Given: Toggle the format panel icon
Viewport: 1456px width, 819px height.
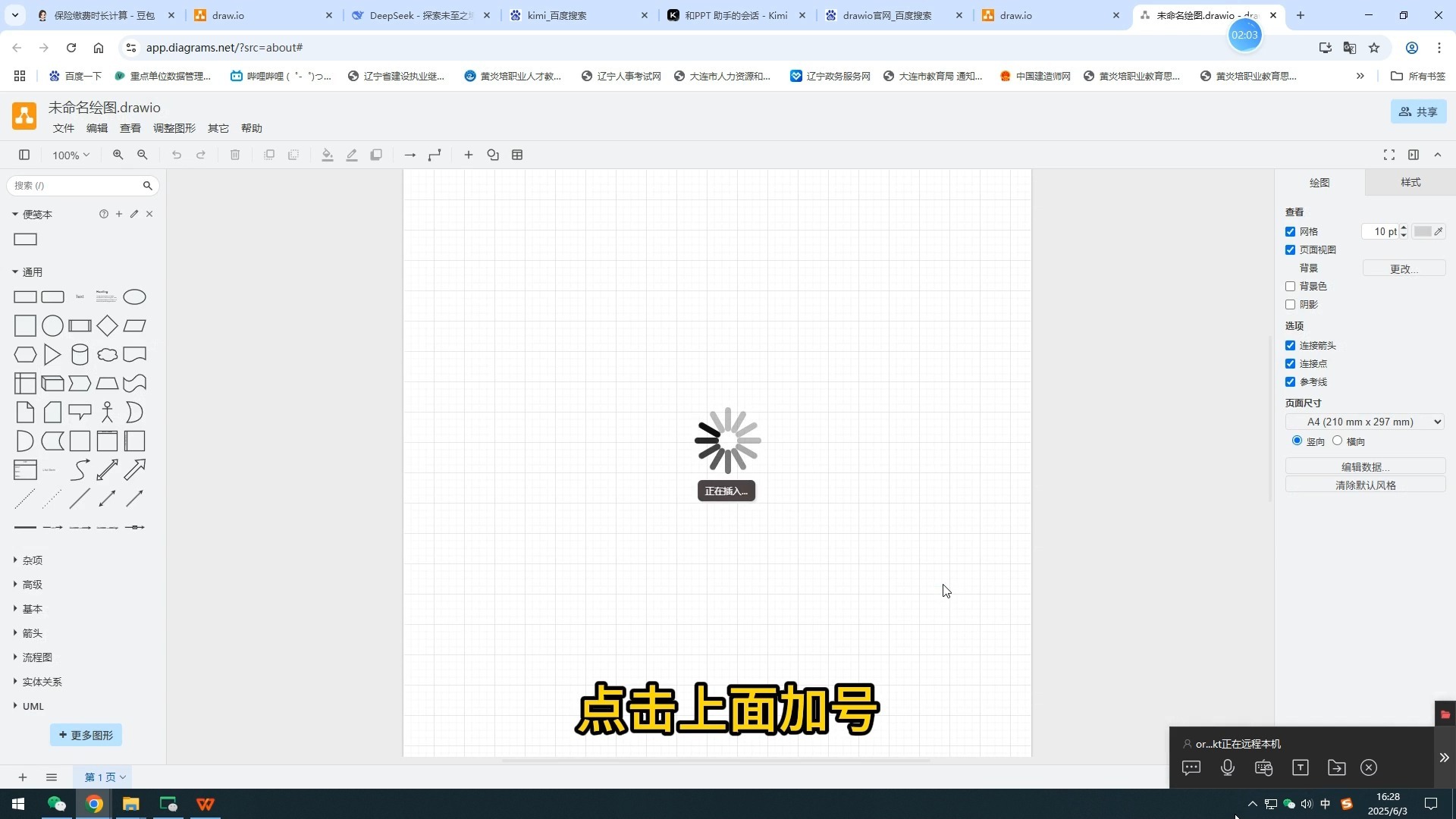Looking at the screenshot, I should (1414, 155).
